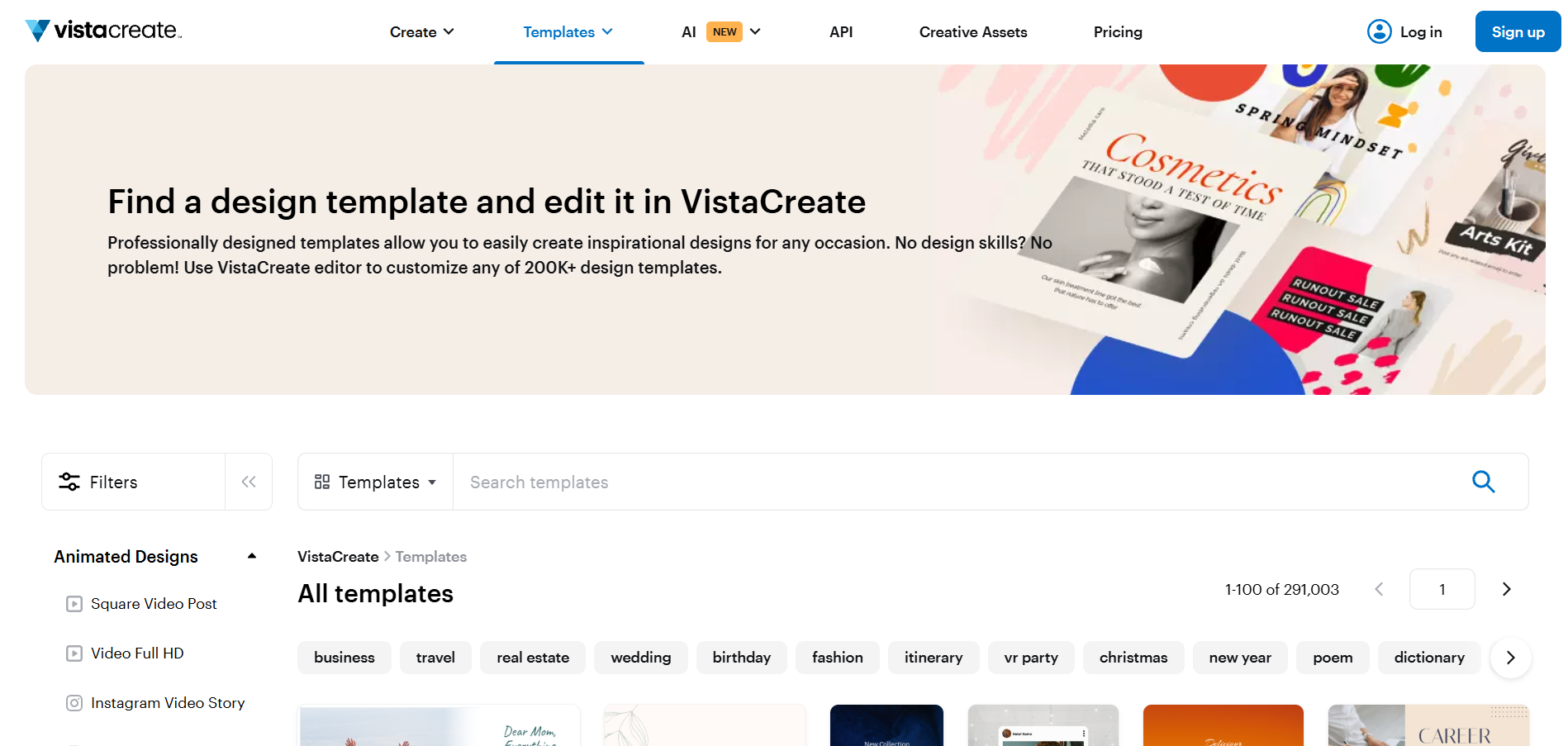Select Video Full HD filter
The width and height of the screenshot is (1568, 746).
coord(137,653)
